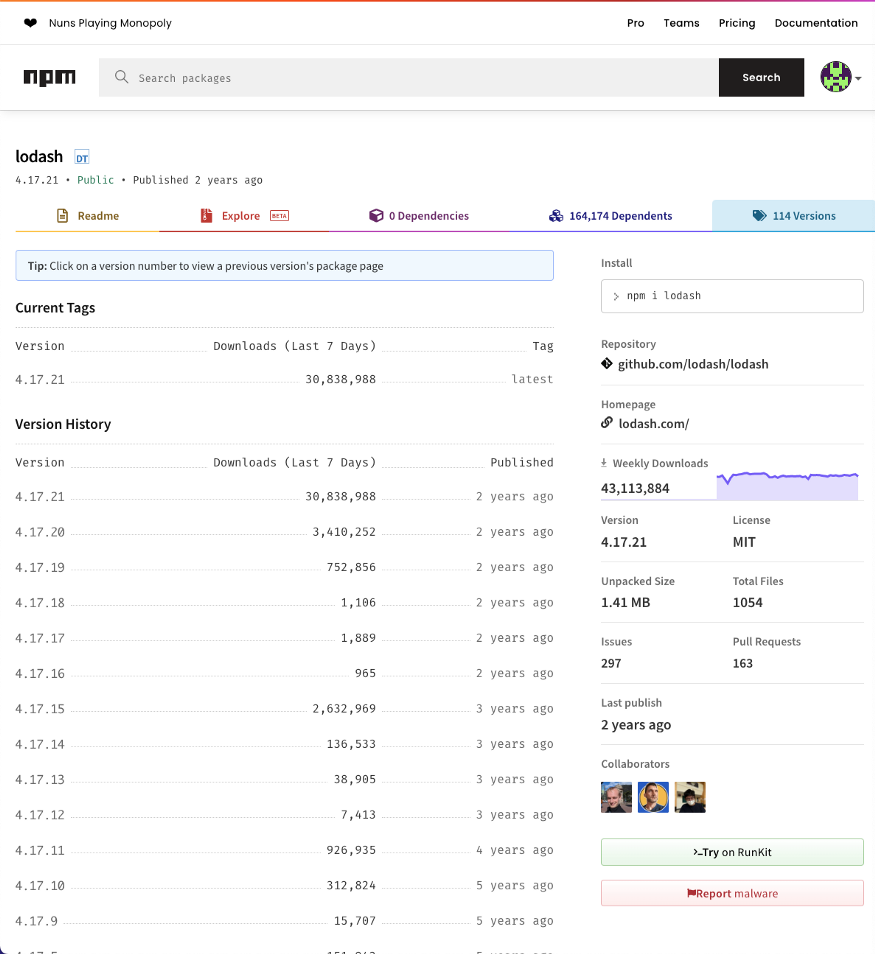This screenshot has height=954, width=875.
Task: Open version 4.17.11 page
Action: point(40,849)
